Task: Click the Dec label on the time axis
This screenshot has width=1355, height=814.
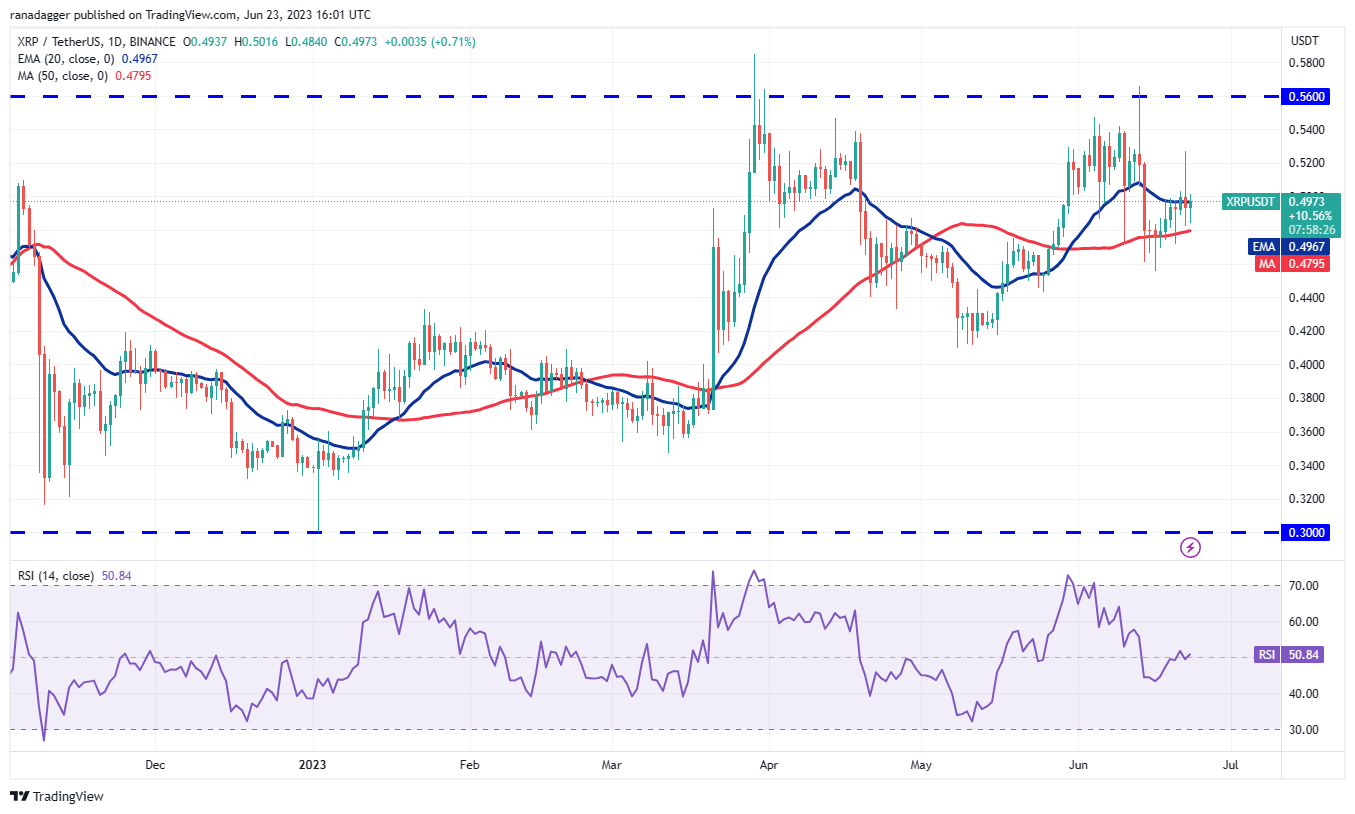Action: point(155,766)
